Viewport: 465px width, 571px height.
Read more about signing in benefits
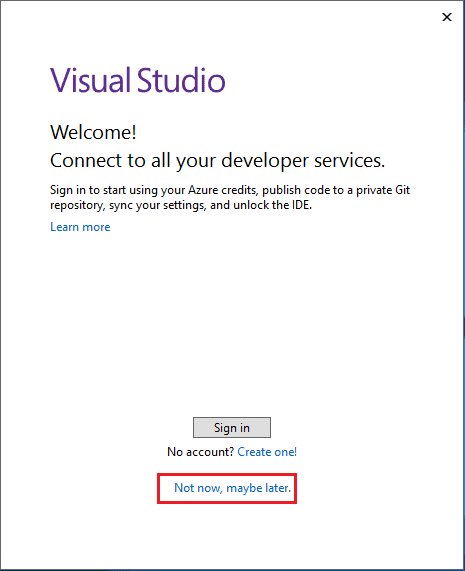[x=80, y=227]
